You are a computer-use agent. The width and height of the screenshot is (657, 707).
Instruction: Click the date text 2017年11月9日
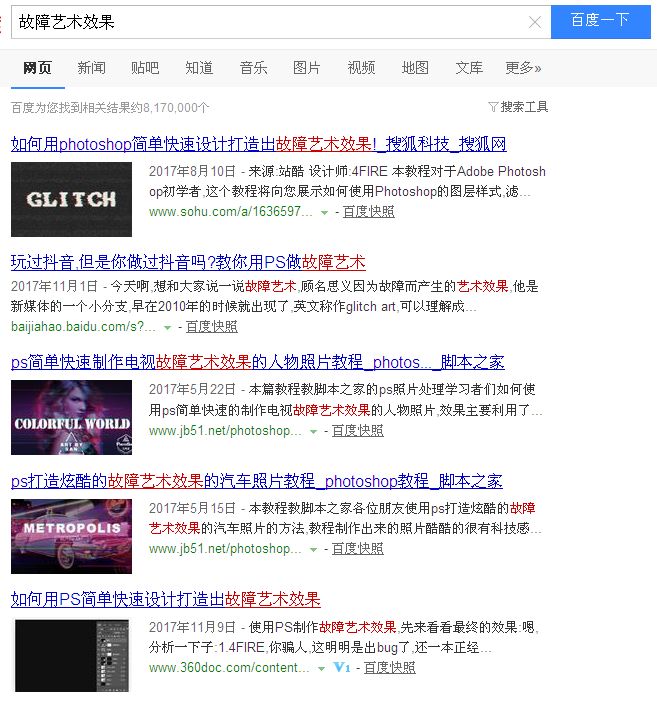[193, 627]
